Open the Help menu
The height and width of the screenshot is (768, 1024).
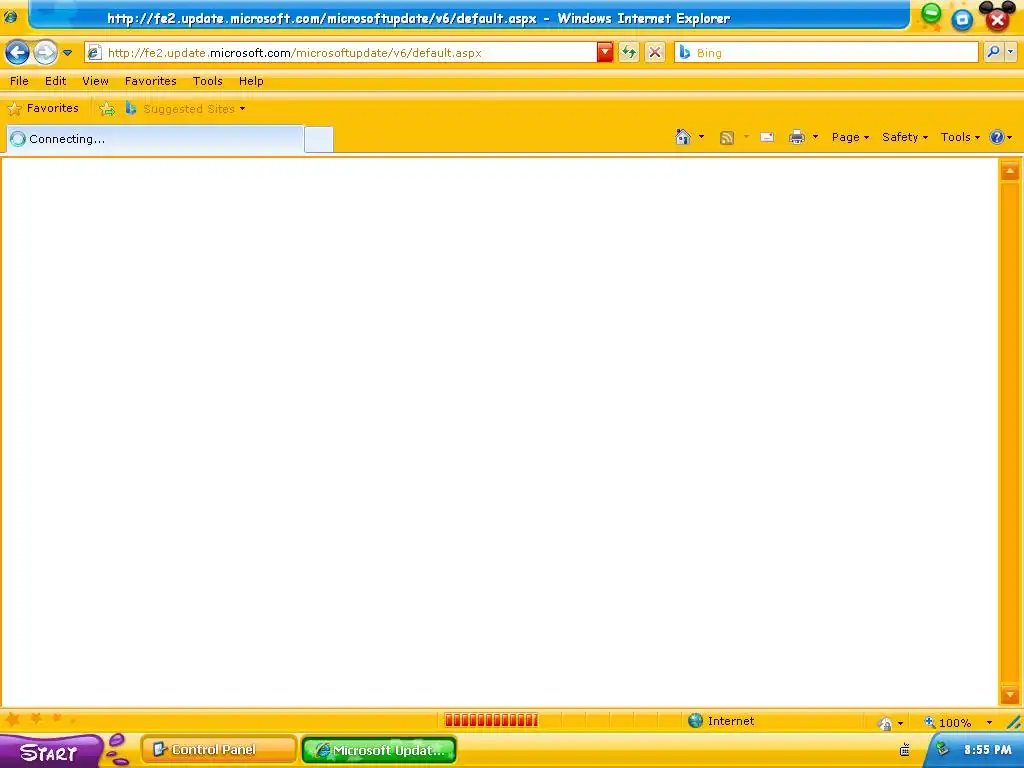[251, 81]
